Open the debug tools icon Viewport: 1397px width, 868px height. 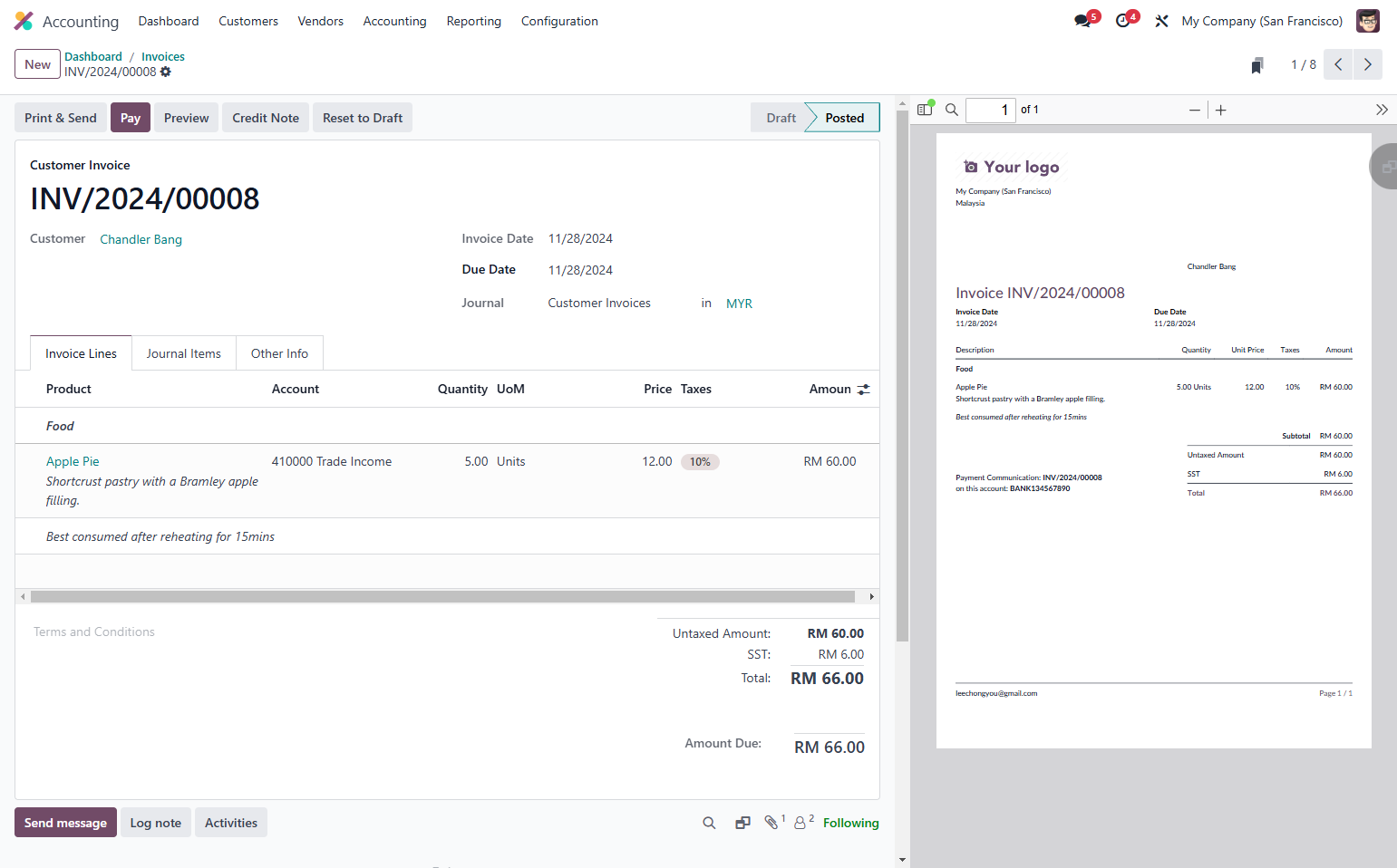point(1161,21)
